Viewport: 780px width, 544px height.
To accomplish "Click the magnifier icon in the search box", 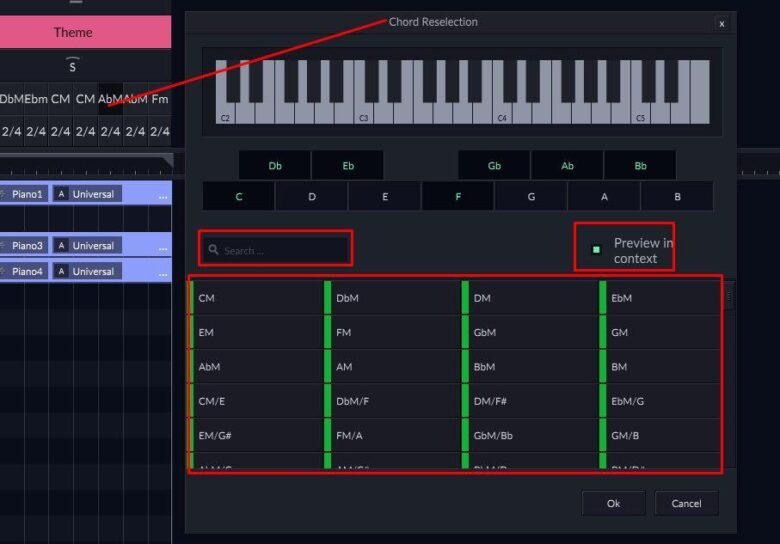I will coord(214,250).
